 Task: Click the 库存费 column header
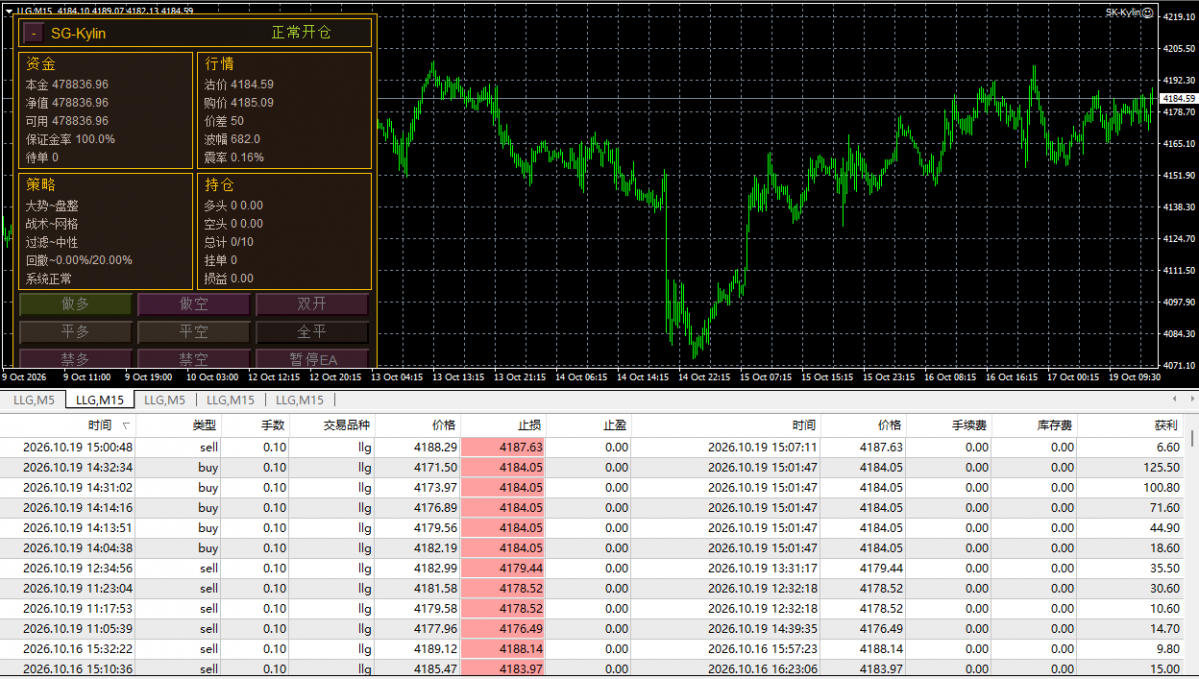click(x=1034, y=426)
